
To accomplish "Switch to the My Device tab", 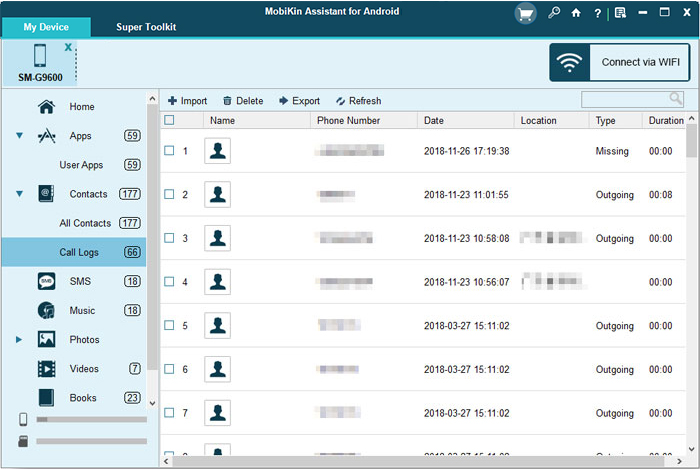I will pyautogui.click(x=46, y=27).
